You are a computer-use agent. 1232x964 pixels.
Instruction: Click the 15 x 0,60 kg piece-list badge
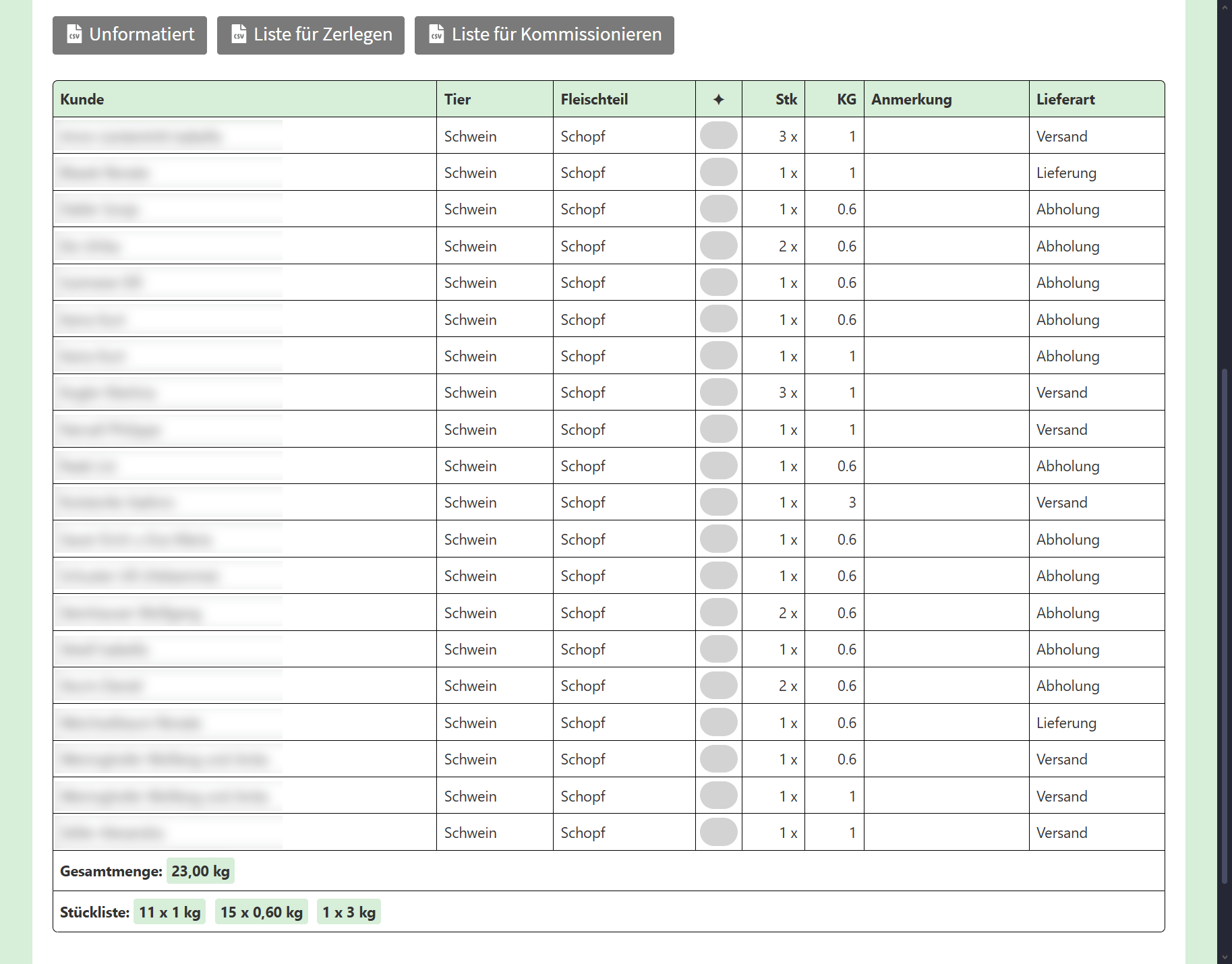pos(262,912)
